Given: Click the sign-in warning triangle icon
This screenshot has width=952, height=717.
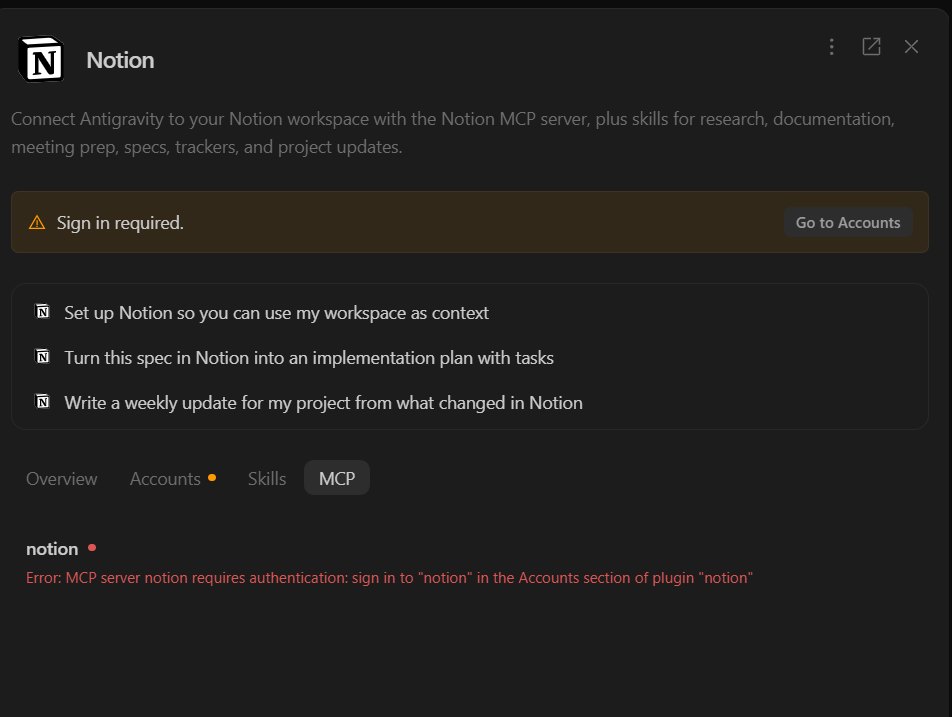Looking at the screenshot, I should [x=37, y=223].
